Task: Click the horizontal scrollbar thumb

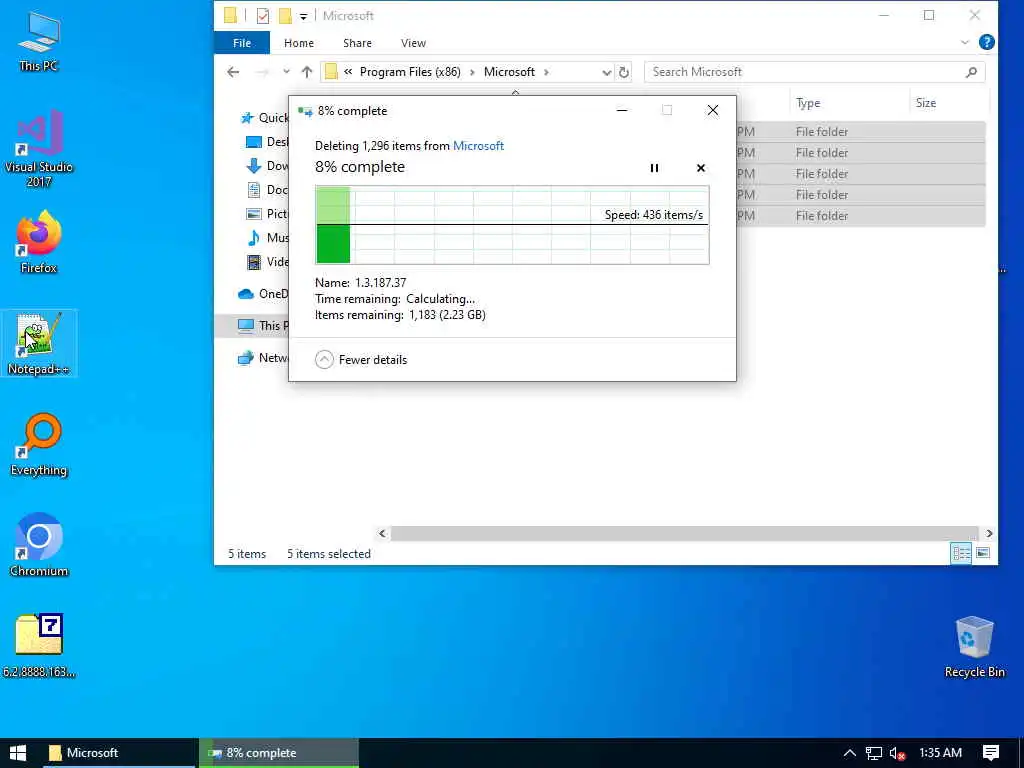Action: click(684, 534)
